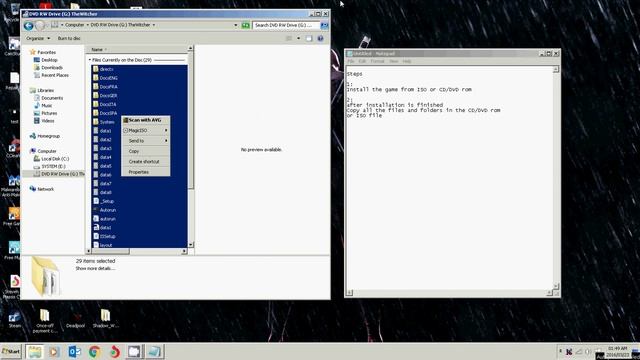The image size is (640, 360).
Task: Collapse the Files Currently on the Disc group
Action: click(x=90, y=60)
